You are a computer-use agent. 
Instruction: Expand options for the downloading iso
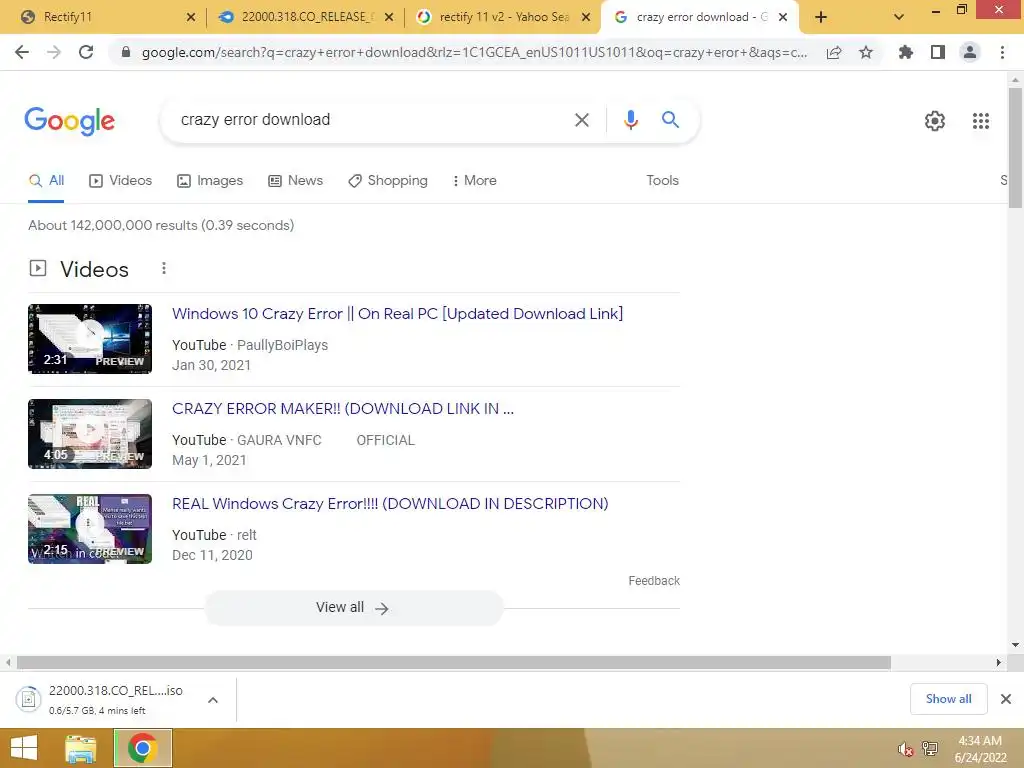coord(212,700)
